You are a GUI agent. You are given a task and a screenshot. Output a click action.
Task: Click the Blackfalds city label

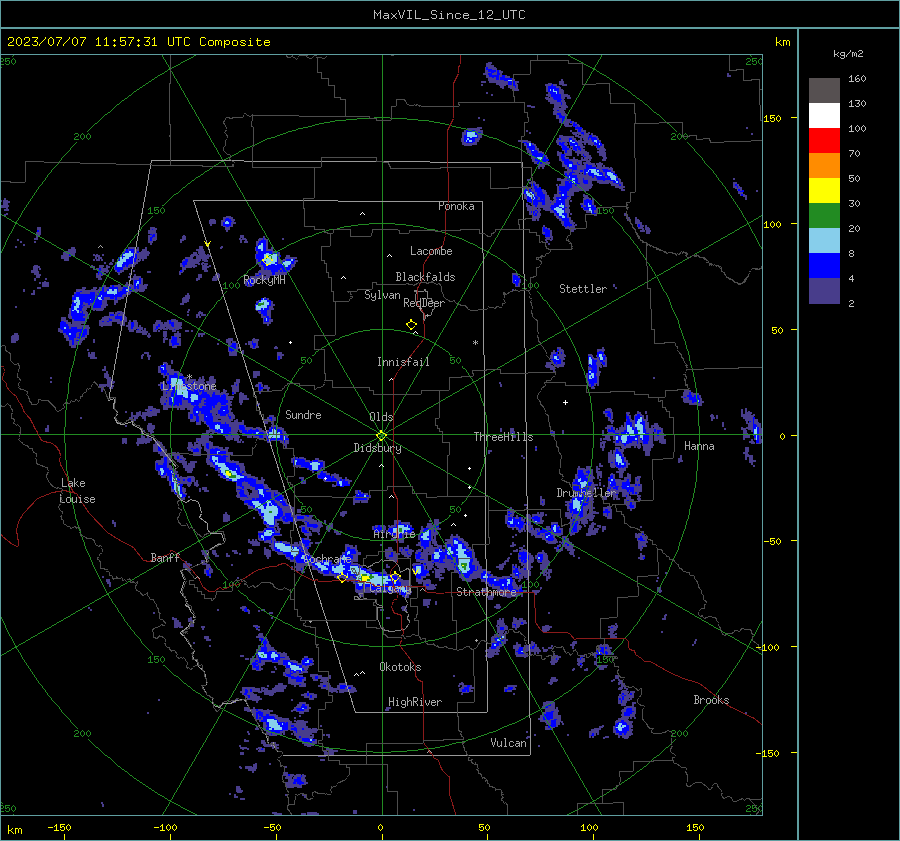pyautogui.click(x=425, y=277)
